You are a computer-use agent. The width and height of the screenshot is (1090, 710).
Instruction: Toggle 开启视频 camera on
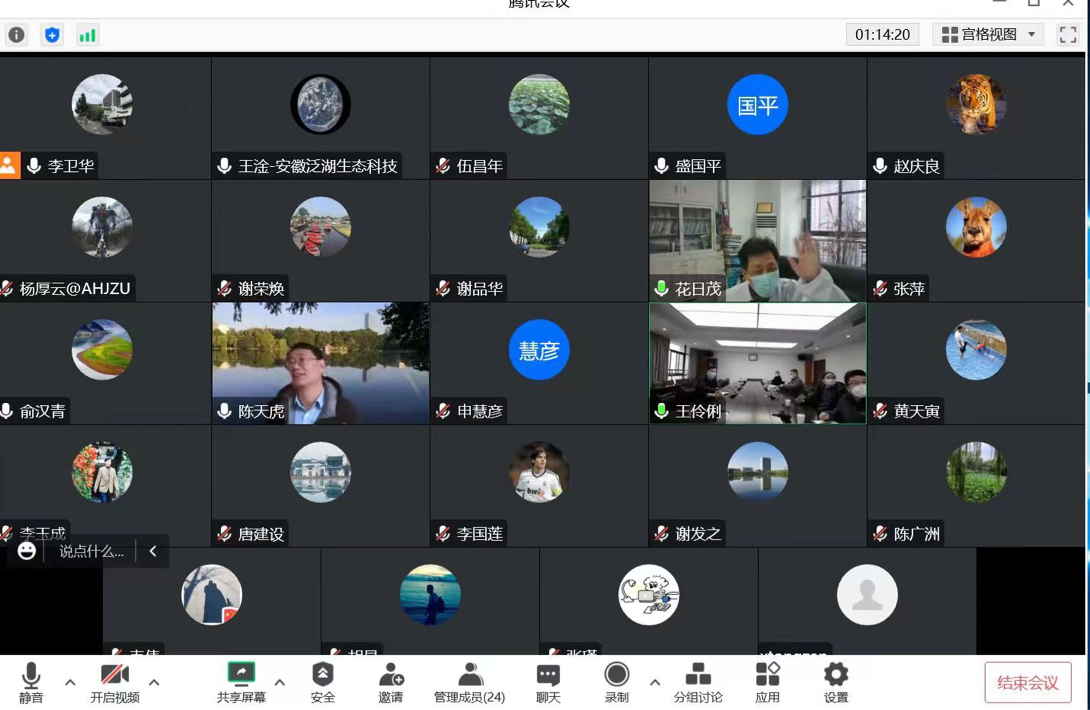click(115, 682)
